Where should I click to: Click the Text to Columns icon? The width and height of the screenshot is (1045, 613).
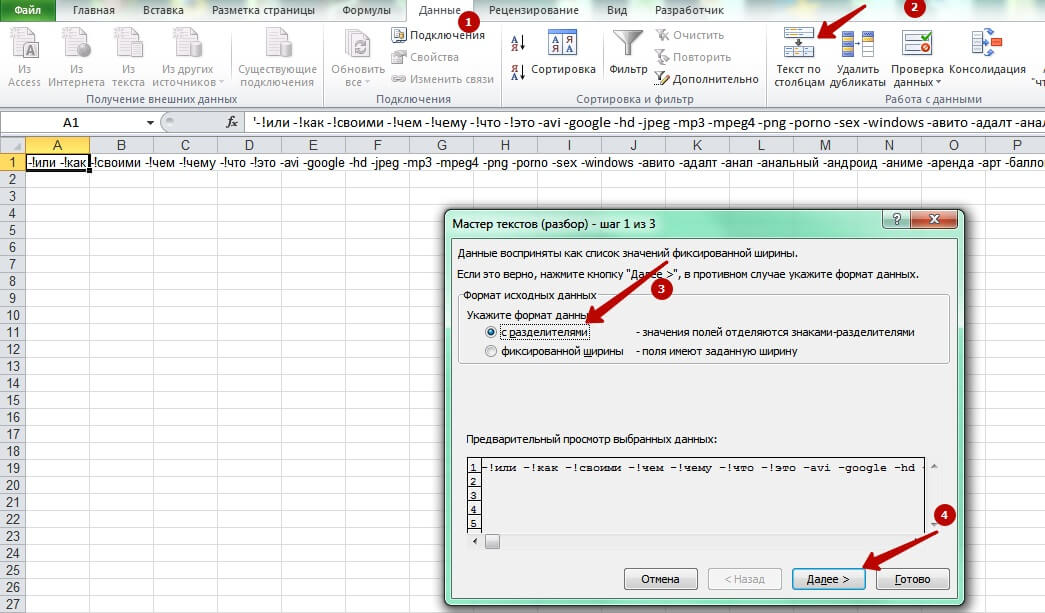799,47
